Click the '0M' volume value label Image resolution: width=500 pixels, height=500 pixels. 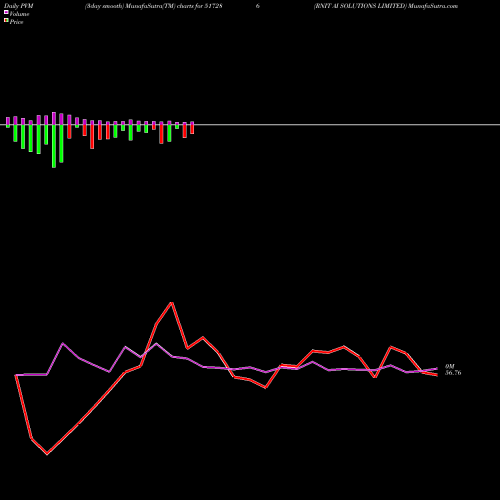click(450, 367)
